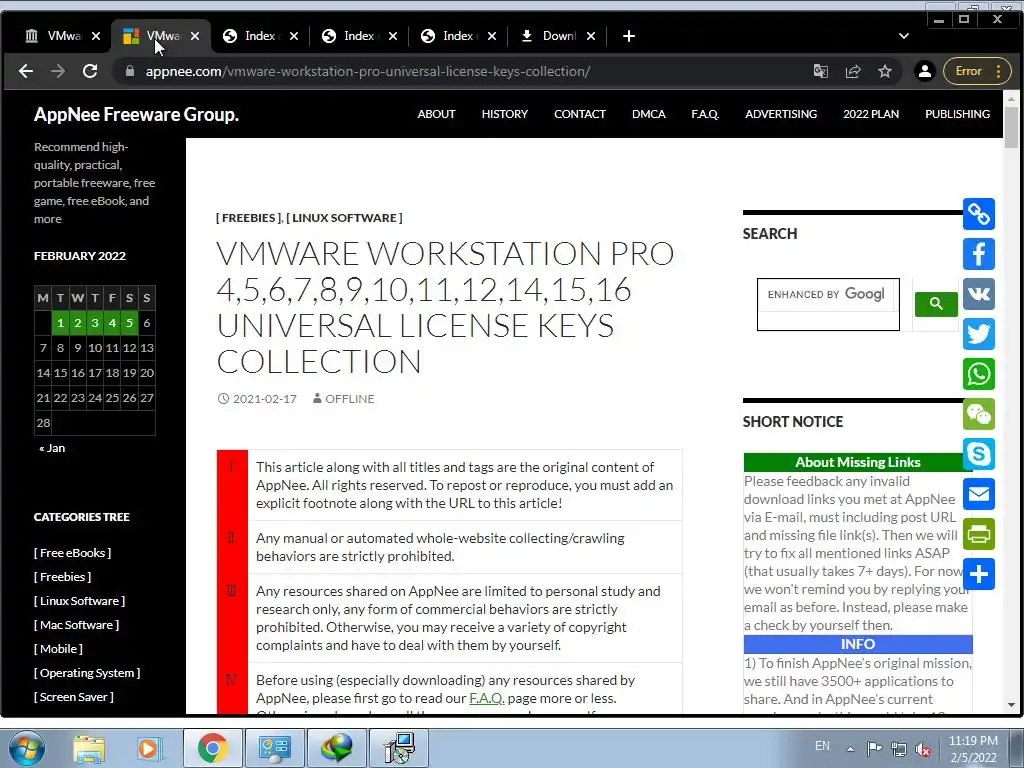Share the article via Skype

(979, 454)
